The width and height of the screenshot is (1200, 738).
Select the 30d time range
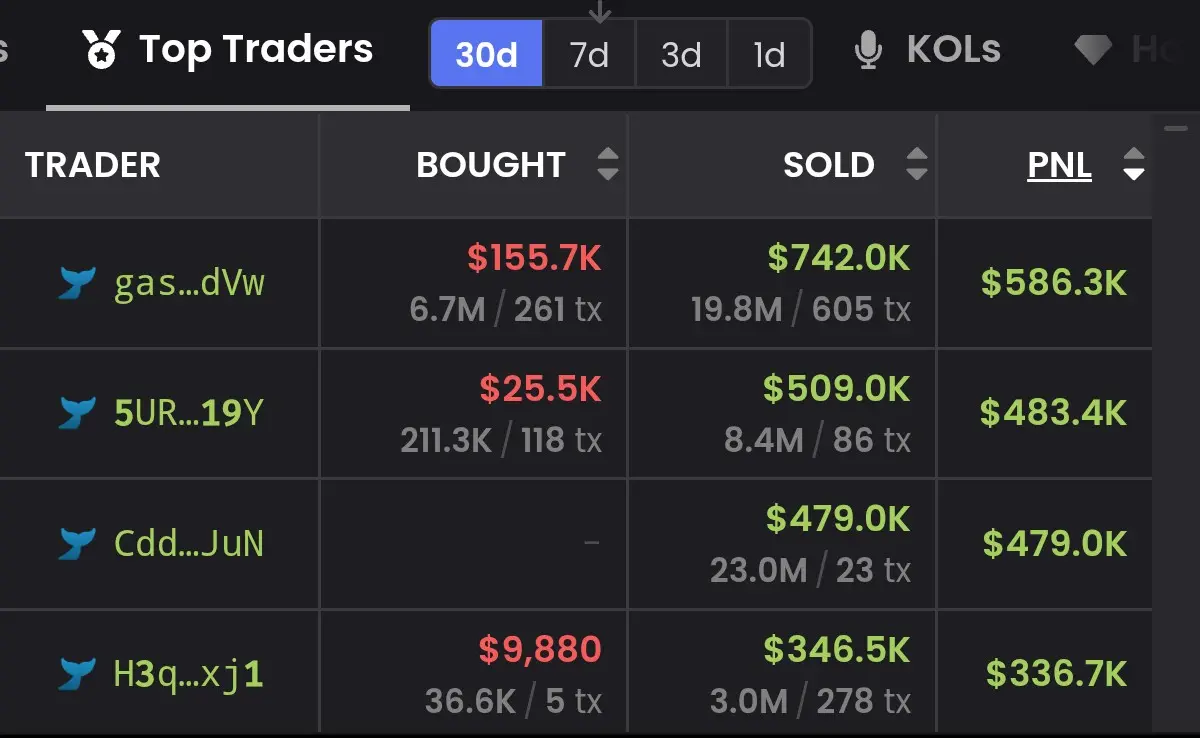[487, 54]
